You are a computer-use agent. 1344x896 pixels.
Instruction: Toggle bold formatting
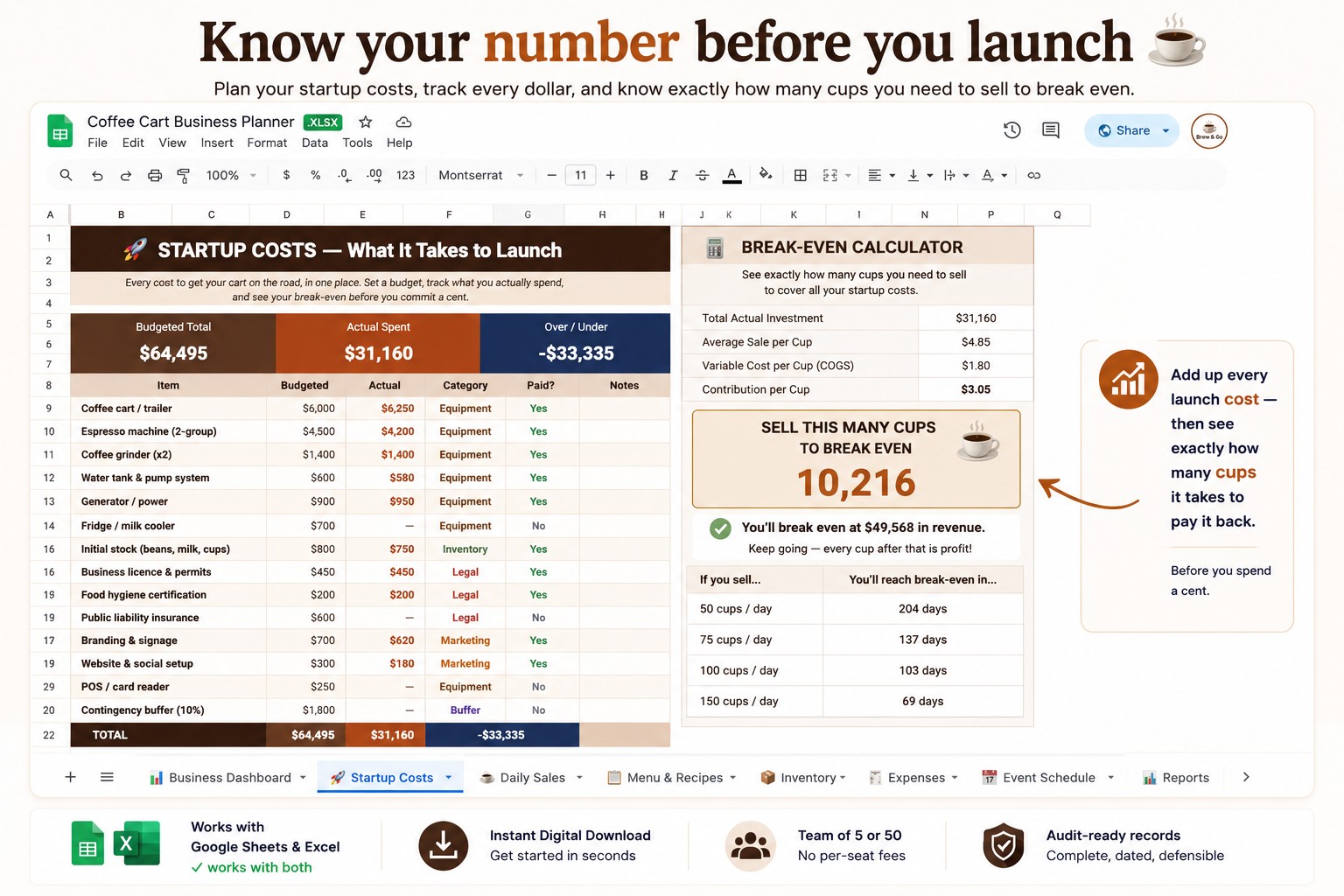point(644,175)
